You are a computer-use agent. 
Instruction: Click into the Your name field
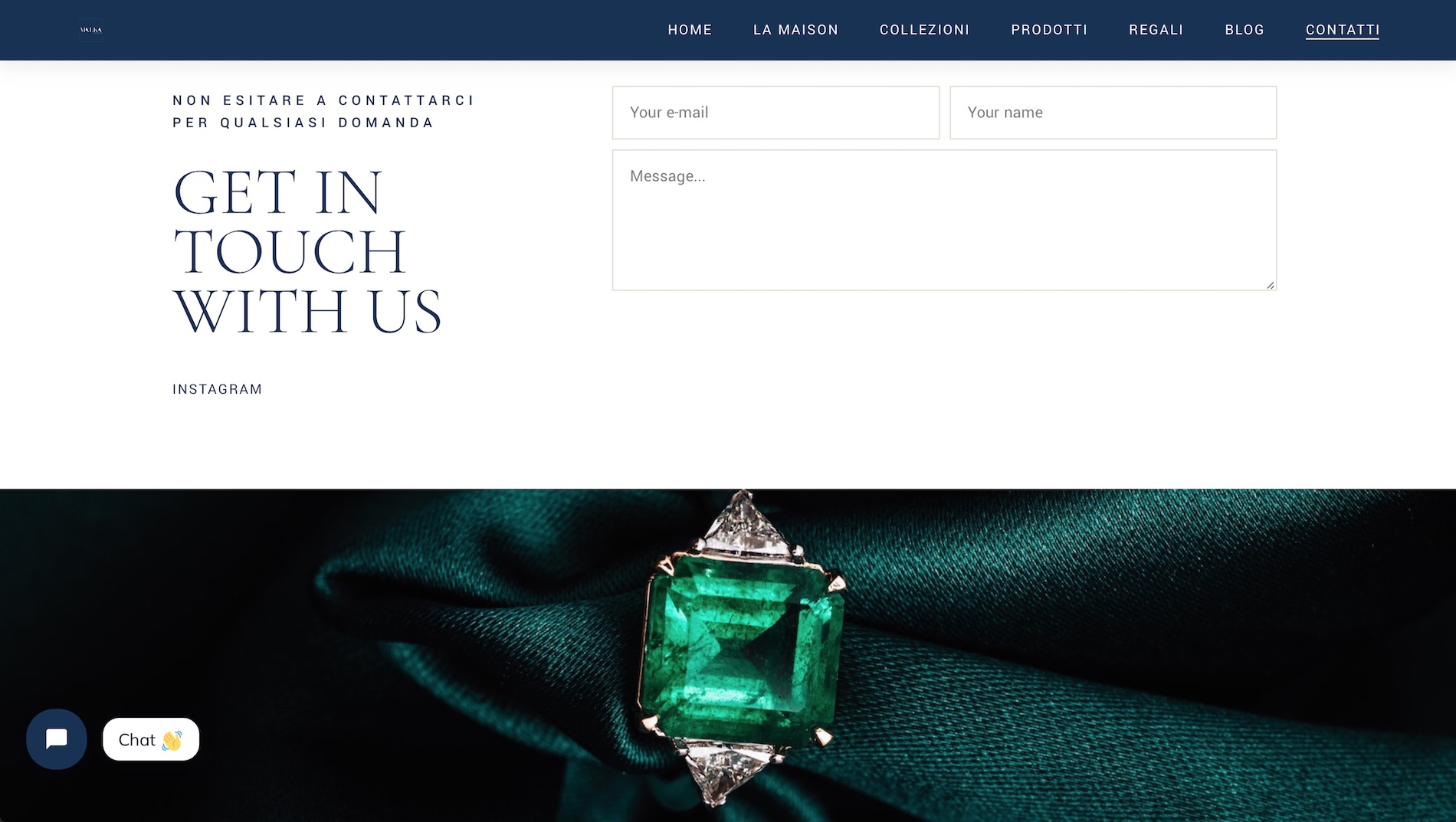(1113, 113)
